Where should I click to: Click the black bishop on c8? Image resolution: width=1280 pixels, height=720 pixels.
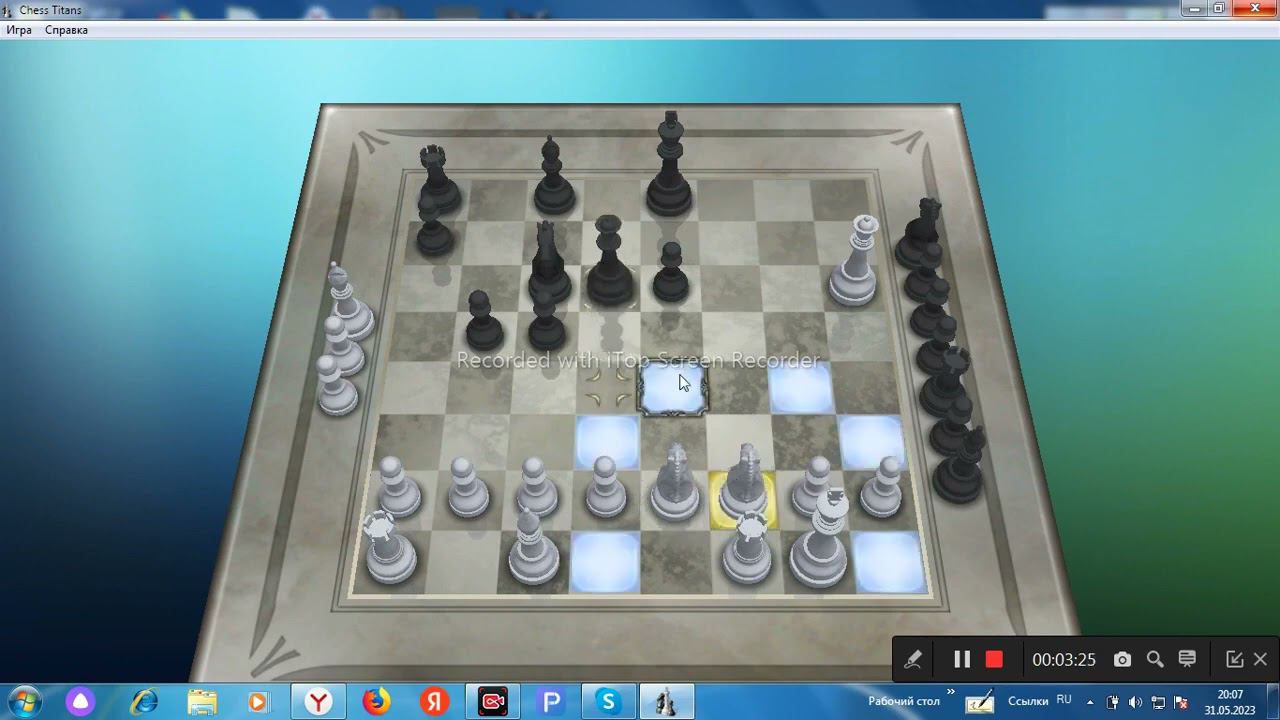tap(552, 177)
